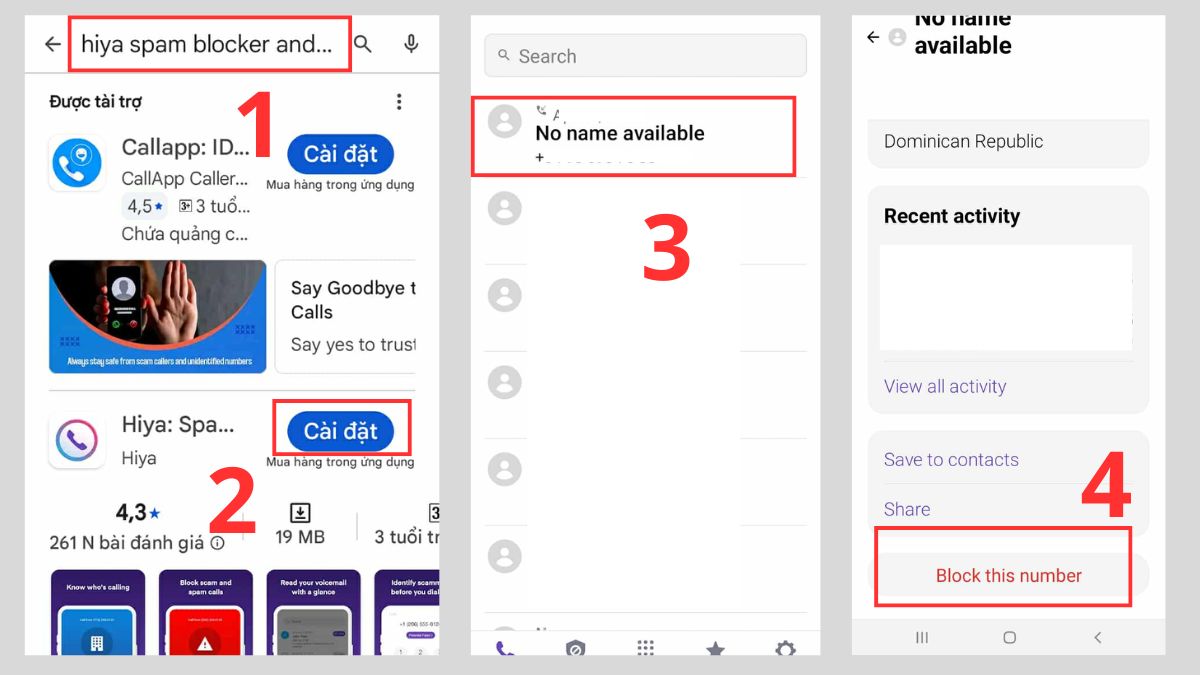The image size is (1200, 675).
Task: Tap the Play Store back arrow
Action: click(53, 44)
